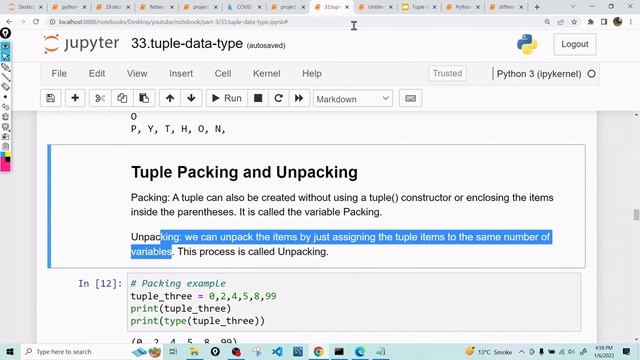The width and height of the screenshot is (640, 360).
Task: Open the taskbar clock and date
Action: tap(604, 351)
